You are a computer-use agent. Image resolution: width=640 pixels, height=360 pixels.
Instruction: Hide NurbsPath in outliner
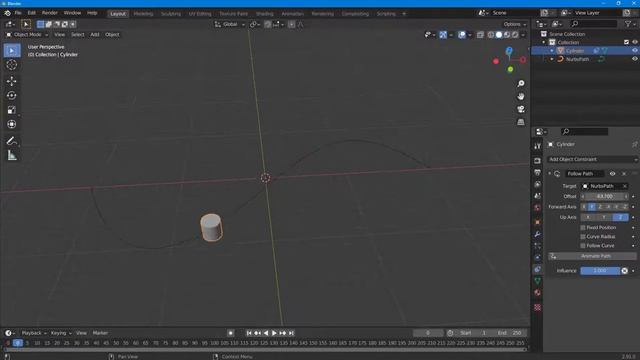635,59
